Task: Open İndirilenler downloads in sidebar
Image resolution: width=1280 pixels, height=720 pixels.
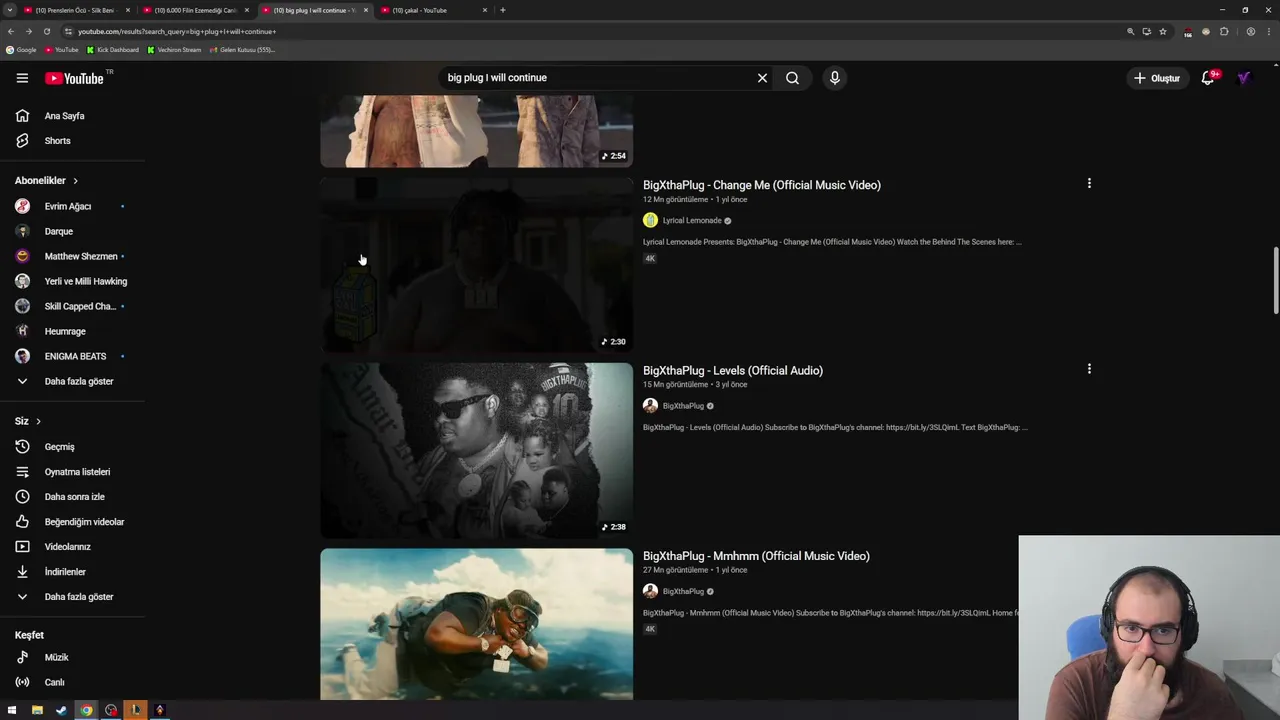Action: tap(72, 572)
